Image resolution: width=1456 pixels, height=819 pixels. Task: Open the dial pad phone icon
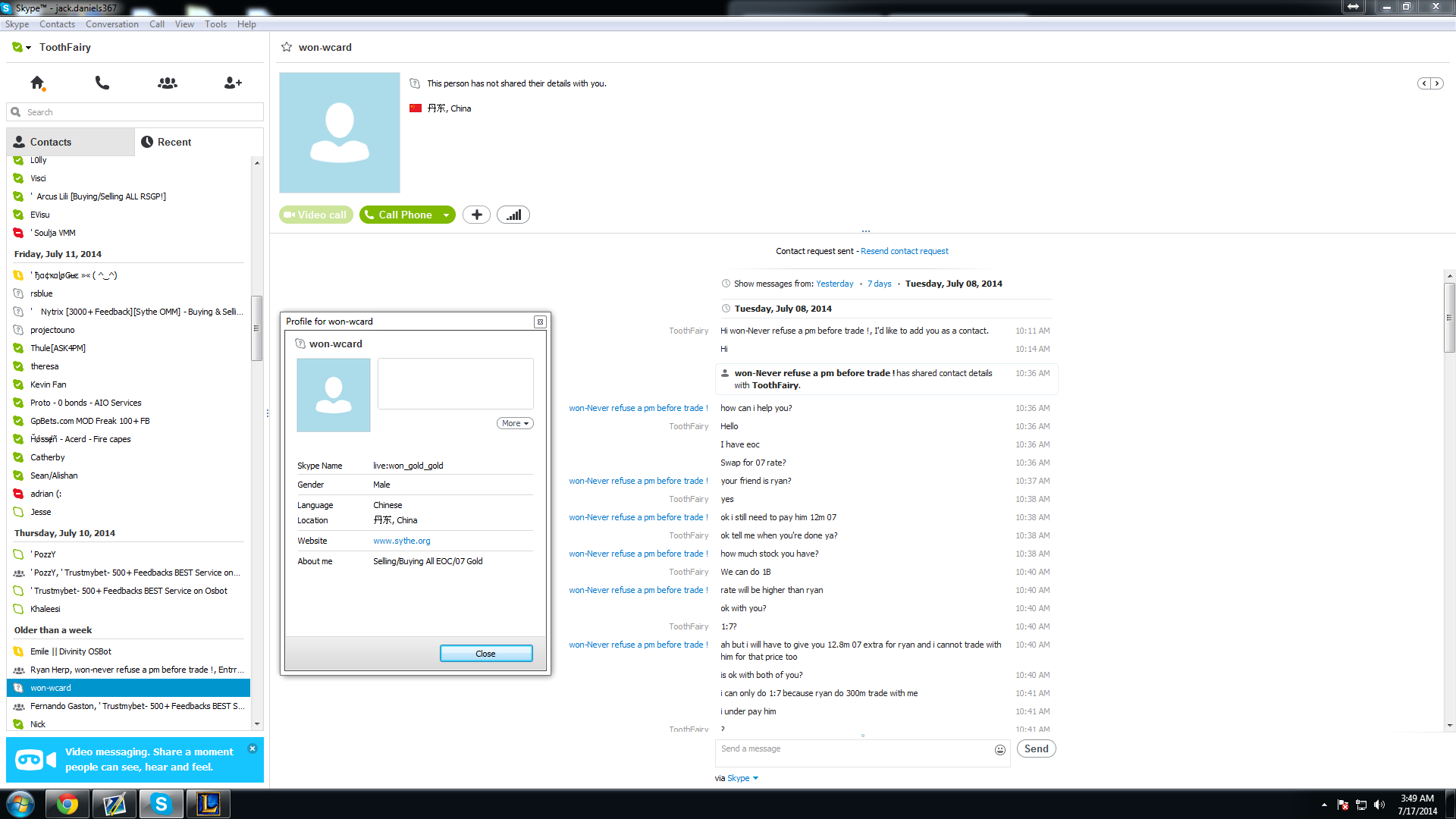click(x=102, y=83)
